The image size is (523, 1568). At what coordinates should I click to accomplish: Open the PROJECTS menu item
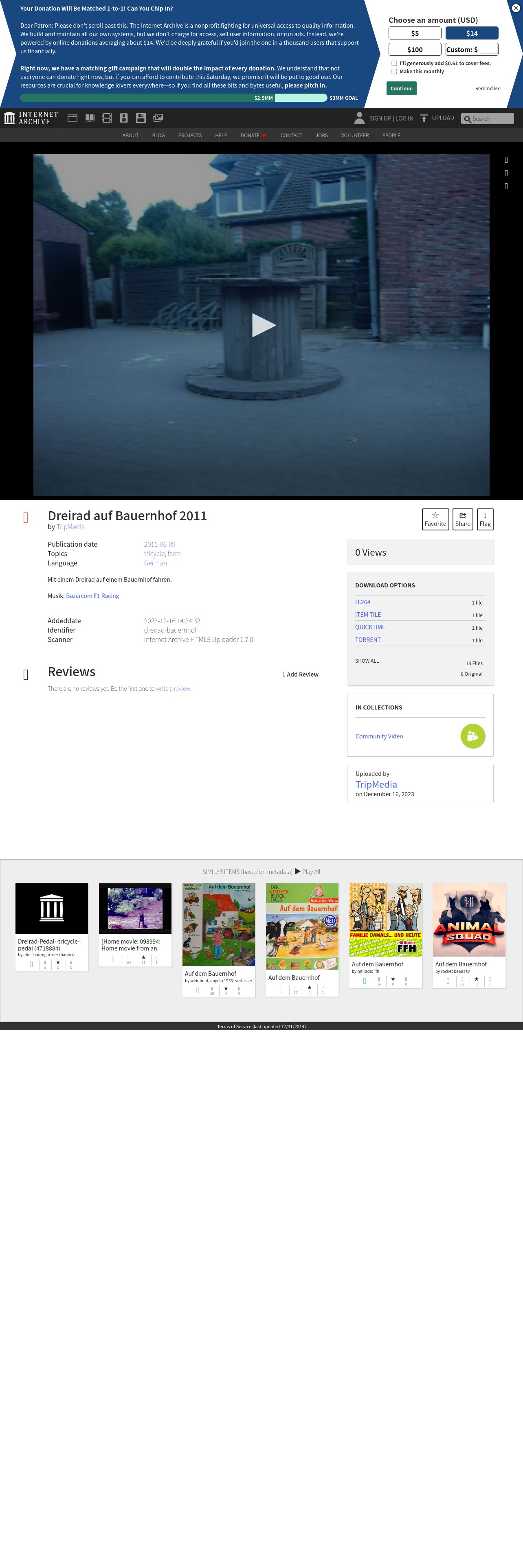click(x=190, y=136)
